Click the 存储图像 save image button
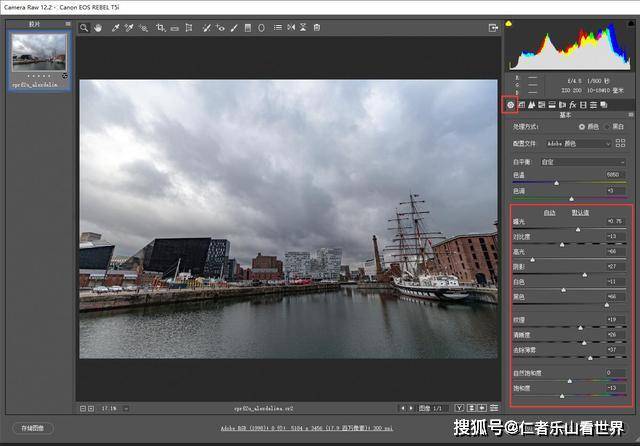 click(33, 428)
